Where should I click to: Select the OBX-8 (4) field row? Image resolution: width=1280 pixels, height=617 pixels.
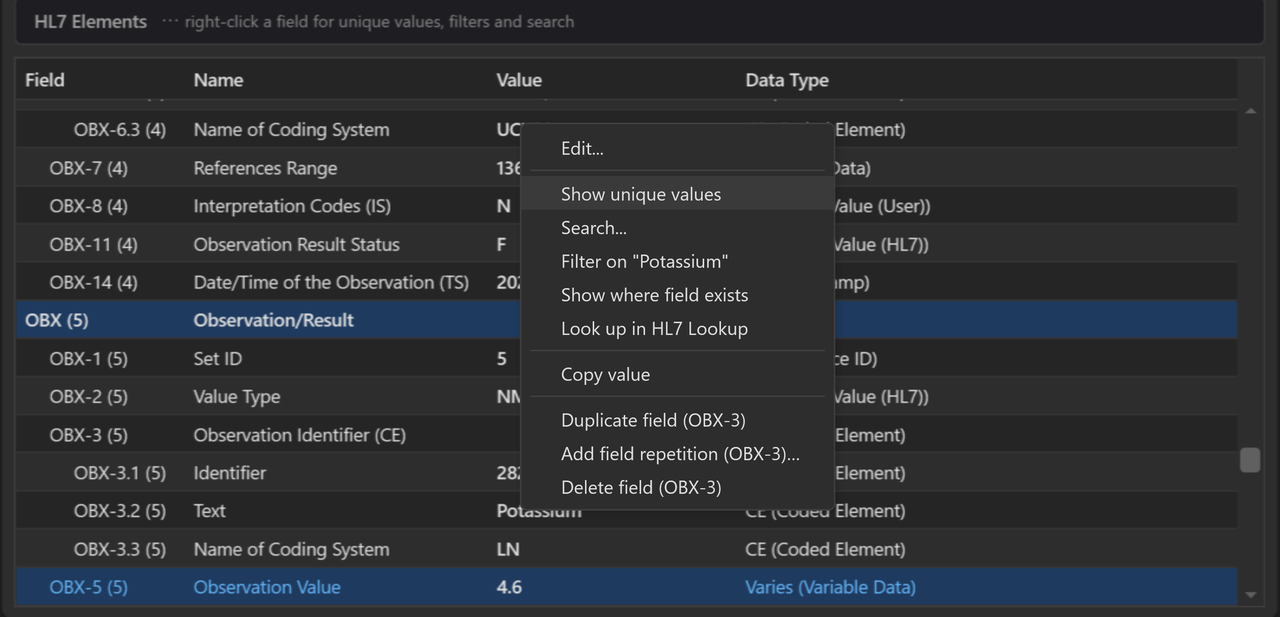coord(626,206)
